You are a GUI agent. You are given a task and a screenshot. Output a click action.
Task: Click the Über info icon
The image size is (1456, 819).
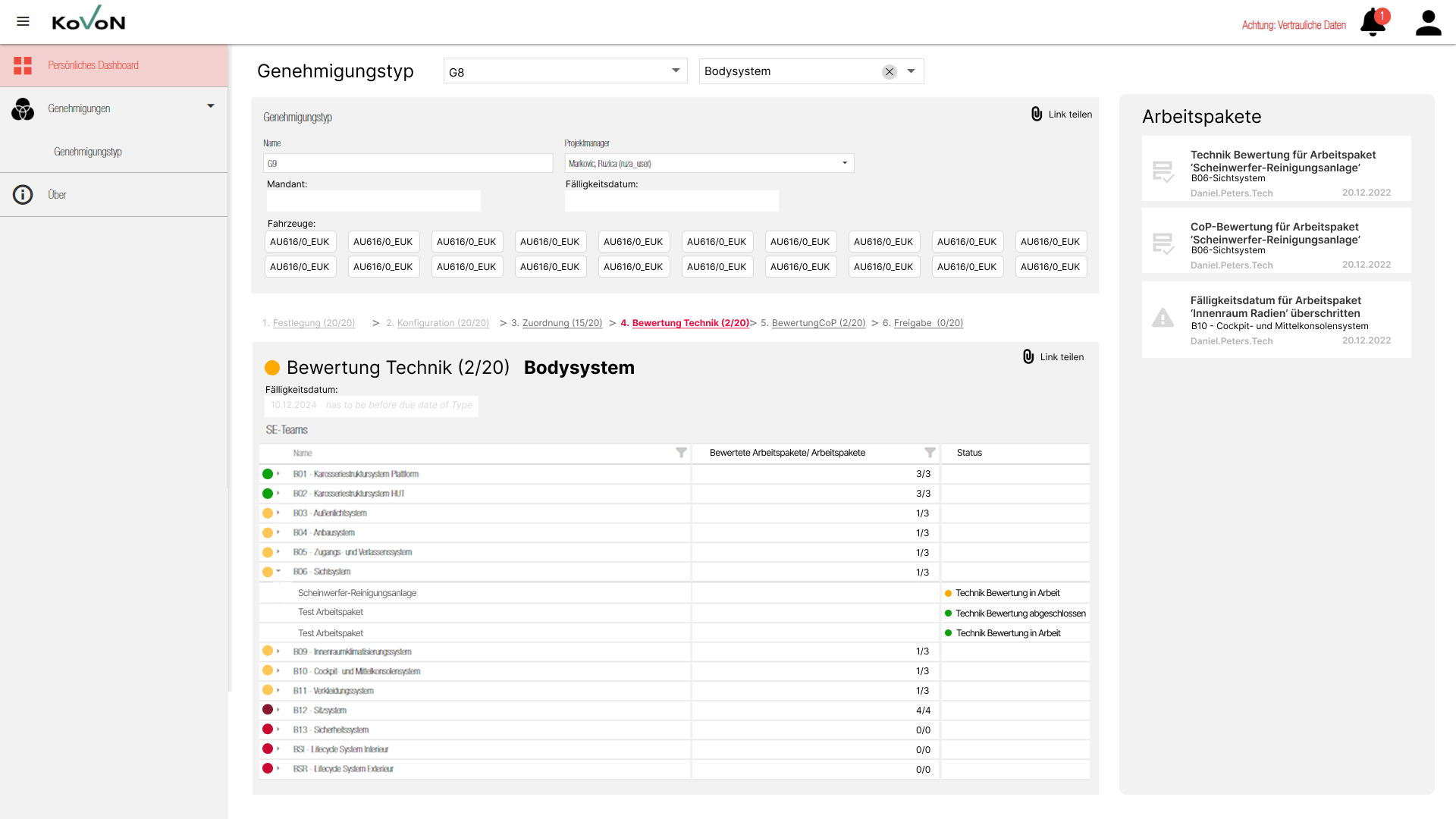click(23, 195)
